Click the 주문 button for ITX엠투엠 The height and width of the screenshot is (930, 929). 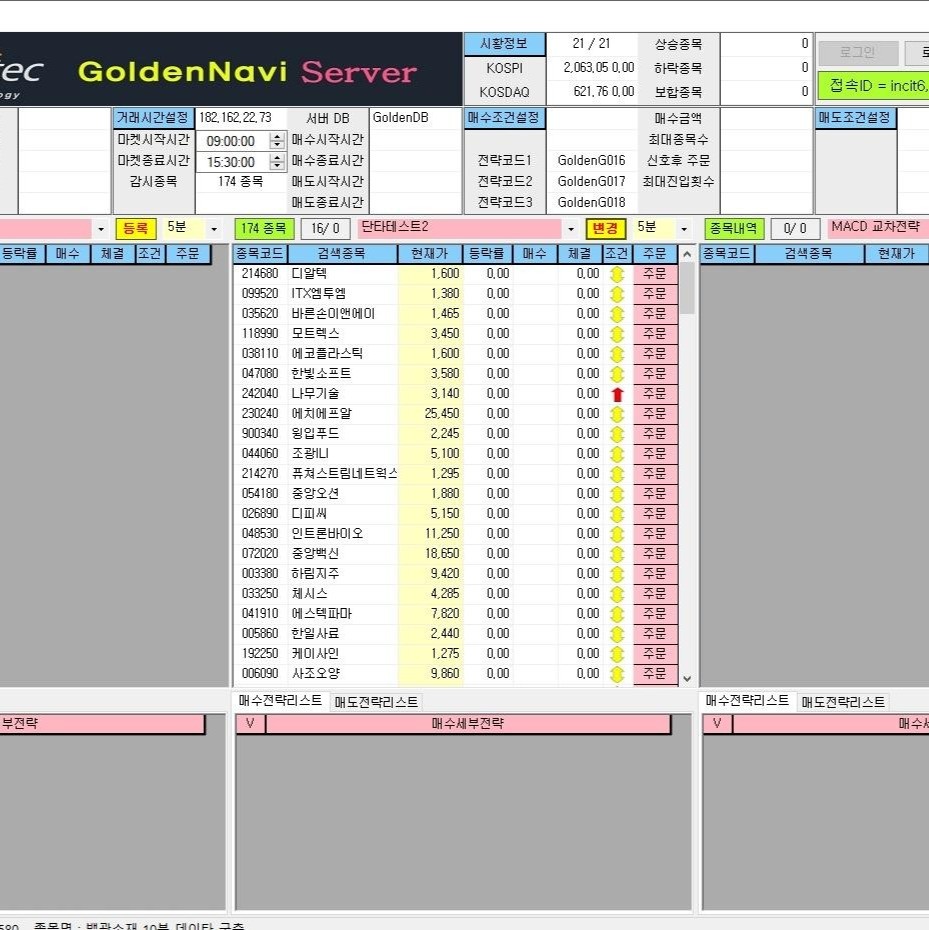pyautogui.click(x=654, y=294)
